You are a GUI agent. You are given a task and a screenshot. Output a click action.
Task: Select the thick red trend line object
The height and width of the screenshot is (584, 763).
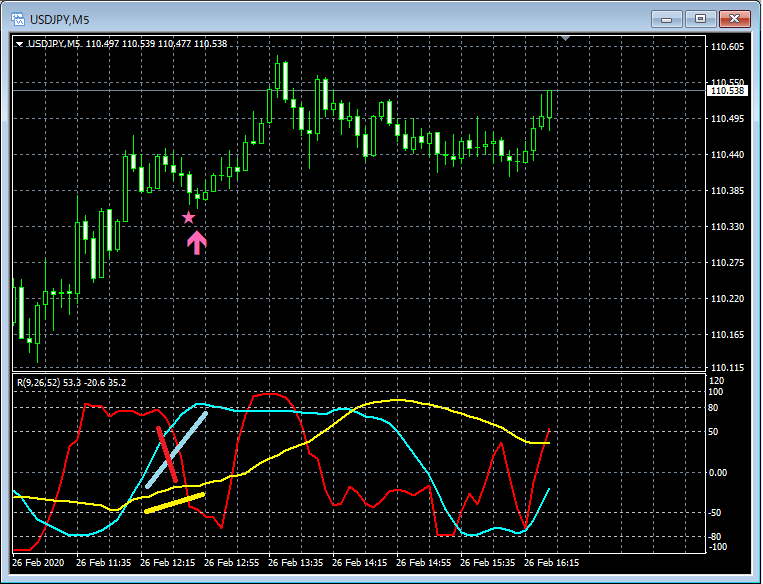[x=167, y=455]
